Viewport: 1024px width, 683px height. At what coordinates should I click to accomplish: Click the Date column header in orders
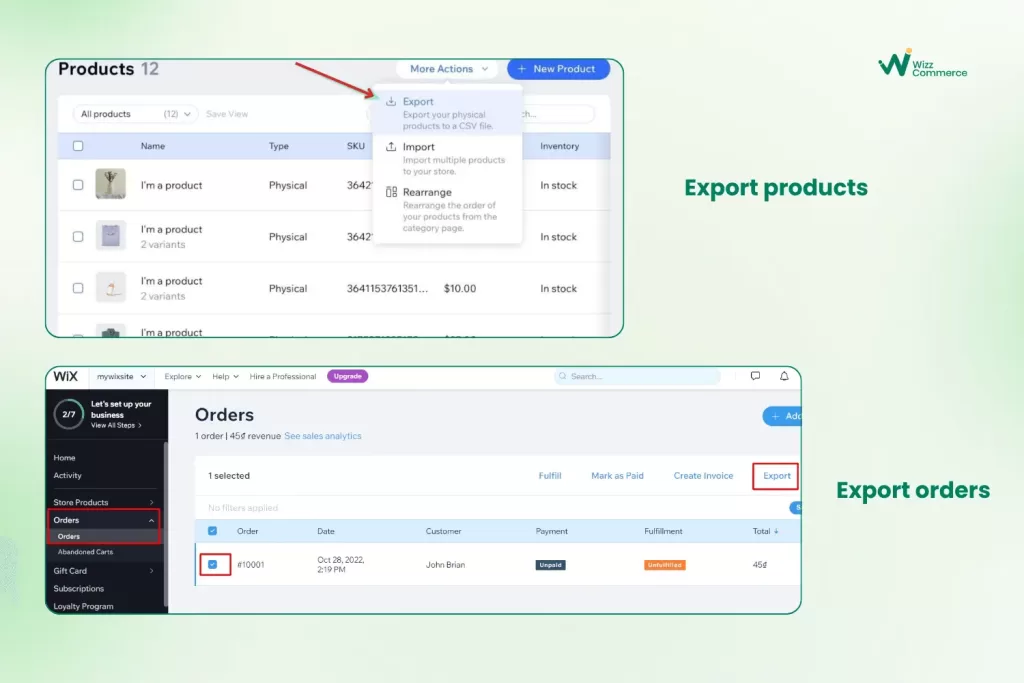click(x=326, y=531)
